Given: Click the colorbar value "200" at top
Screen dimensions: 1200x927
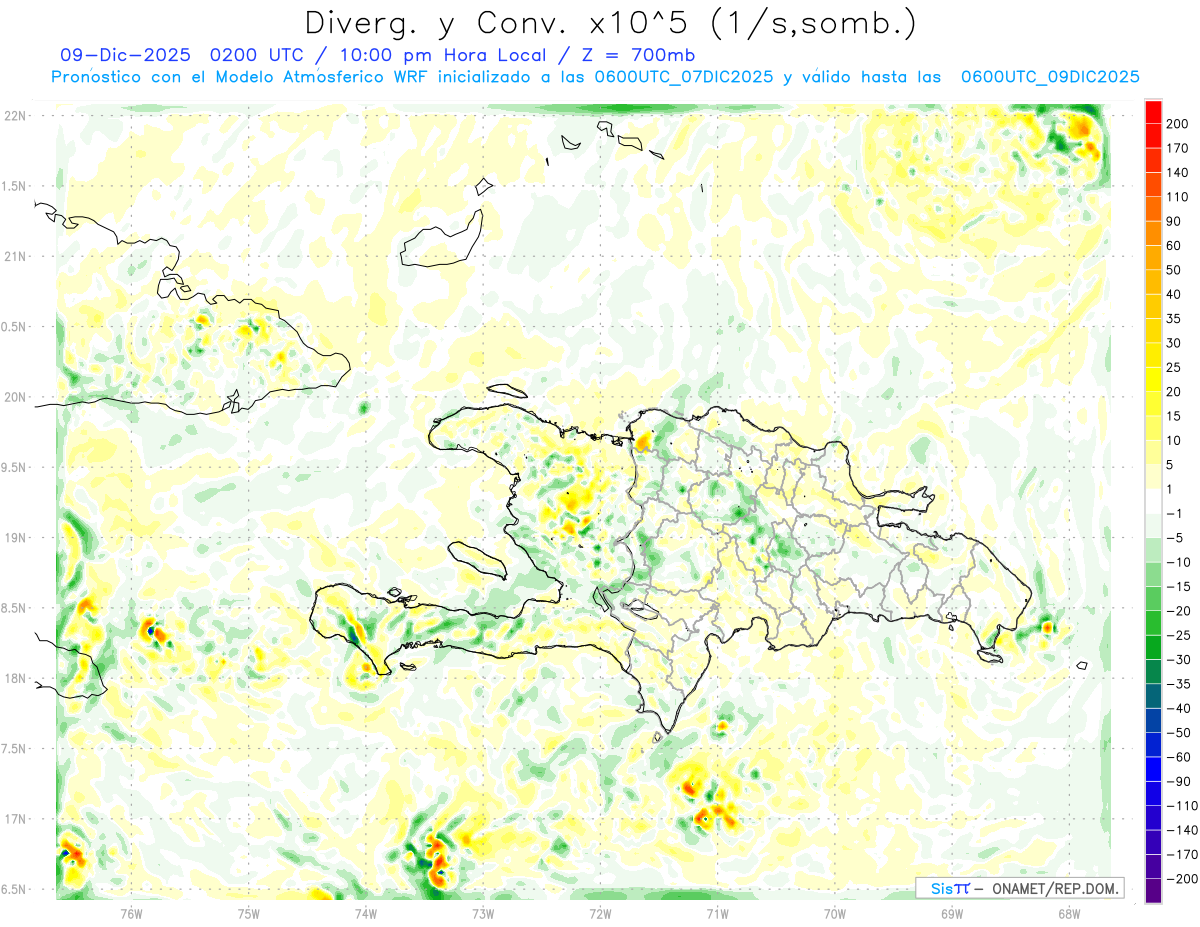Looking at the screenshot, I should tap(1177, 124).
